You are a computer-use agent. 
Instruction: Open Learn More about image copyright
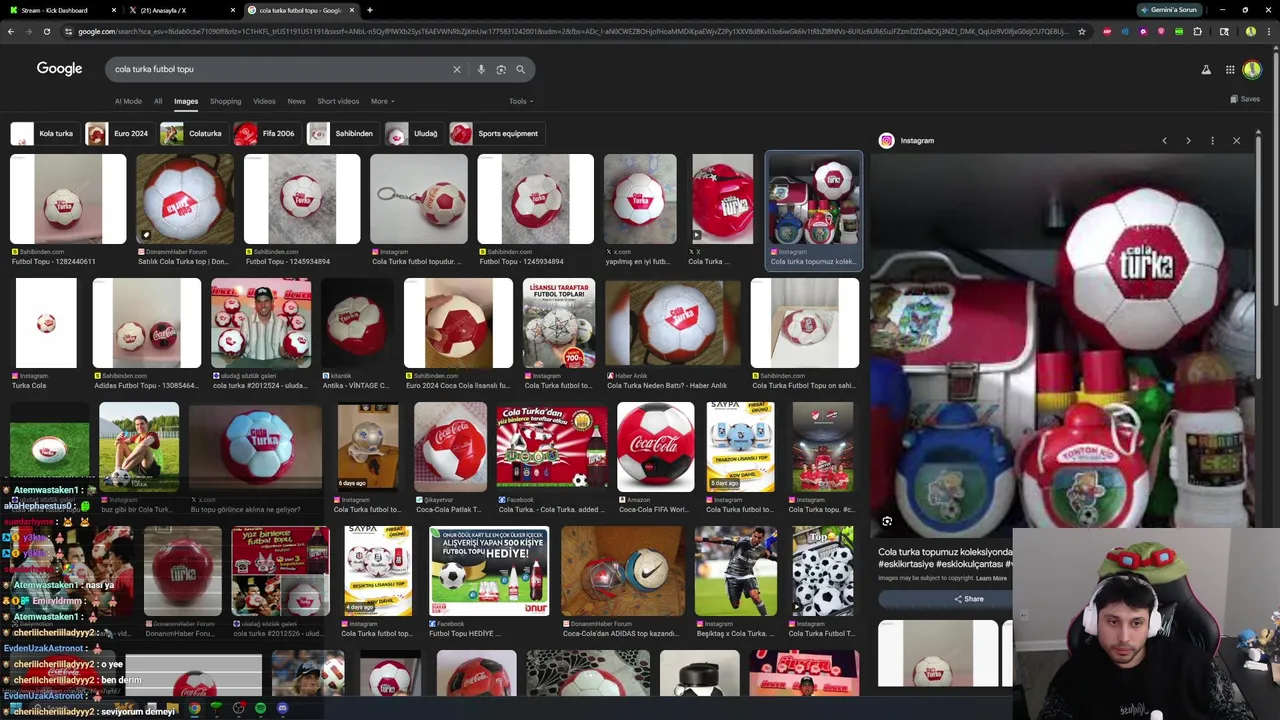991,578
